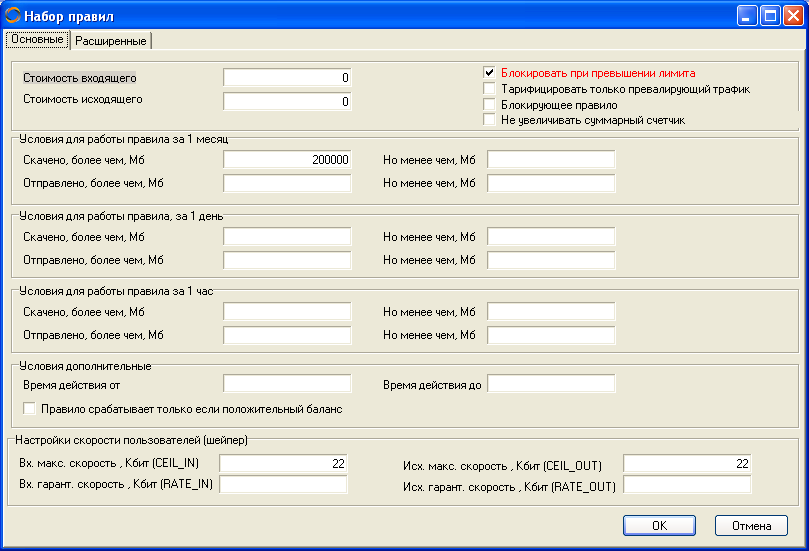Click the Время действия от field
The image size is (809, 551).
(x=287, y=383)
